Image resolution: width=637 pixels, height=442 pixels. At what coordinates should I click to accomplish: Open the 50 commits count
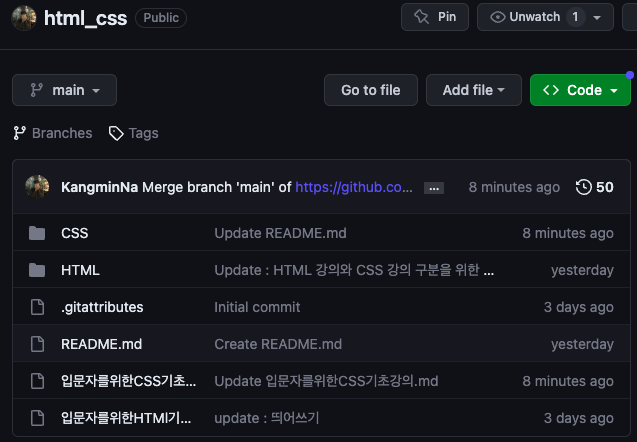pos(604,187)
